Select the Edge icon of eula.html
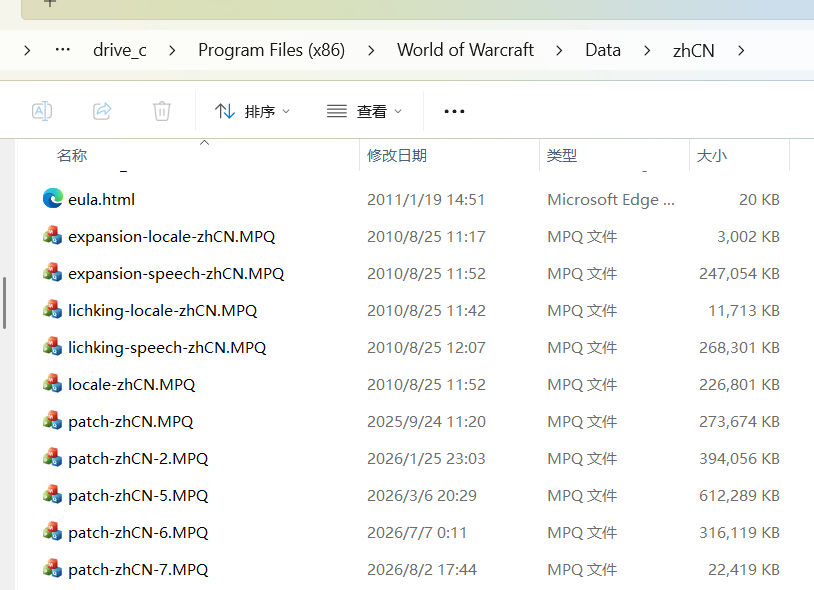 point(52,199)
